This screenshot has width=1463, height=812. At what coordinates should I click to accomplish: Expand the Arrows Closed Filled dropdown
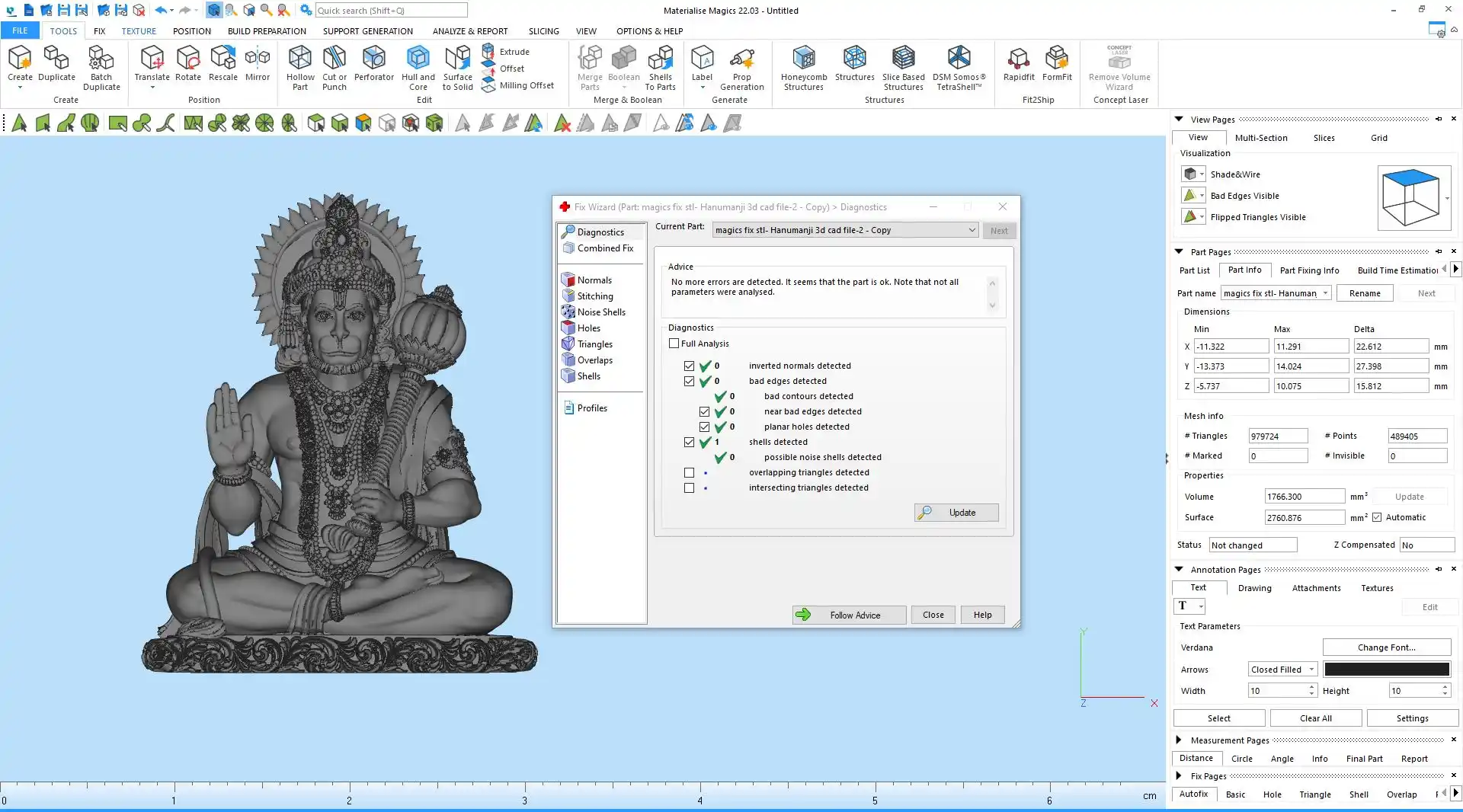[1311, 670]
